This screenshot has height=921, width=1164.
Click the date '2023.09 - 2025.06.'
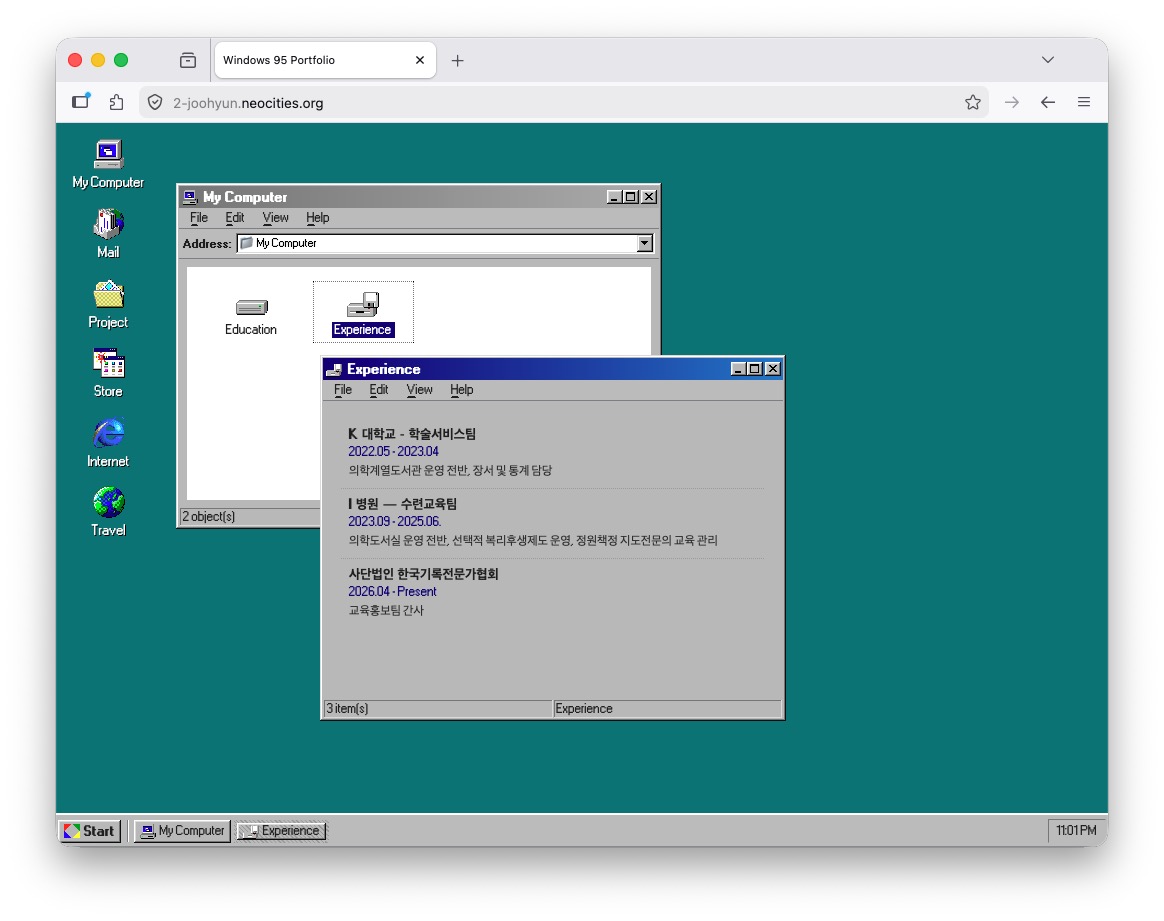pyautogui.click(x=394, y=522)
